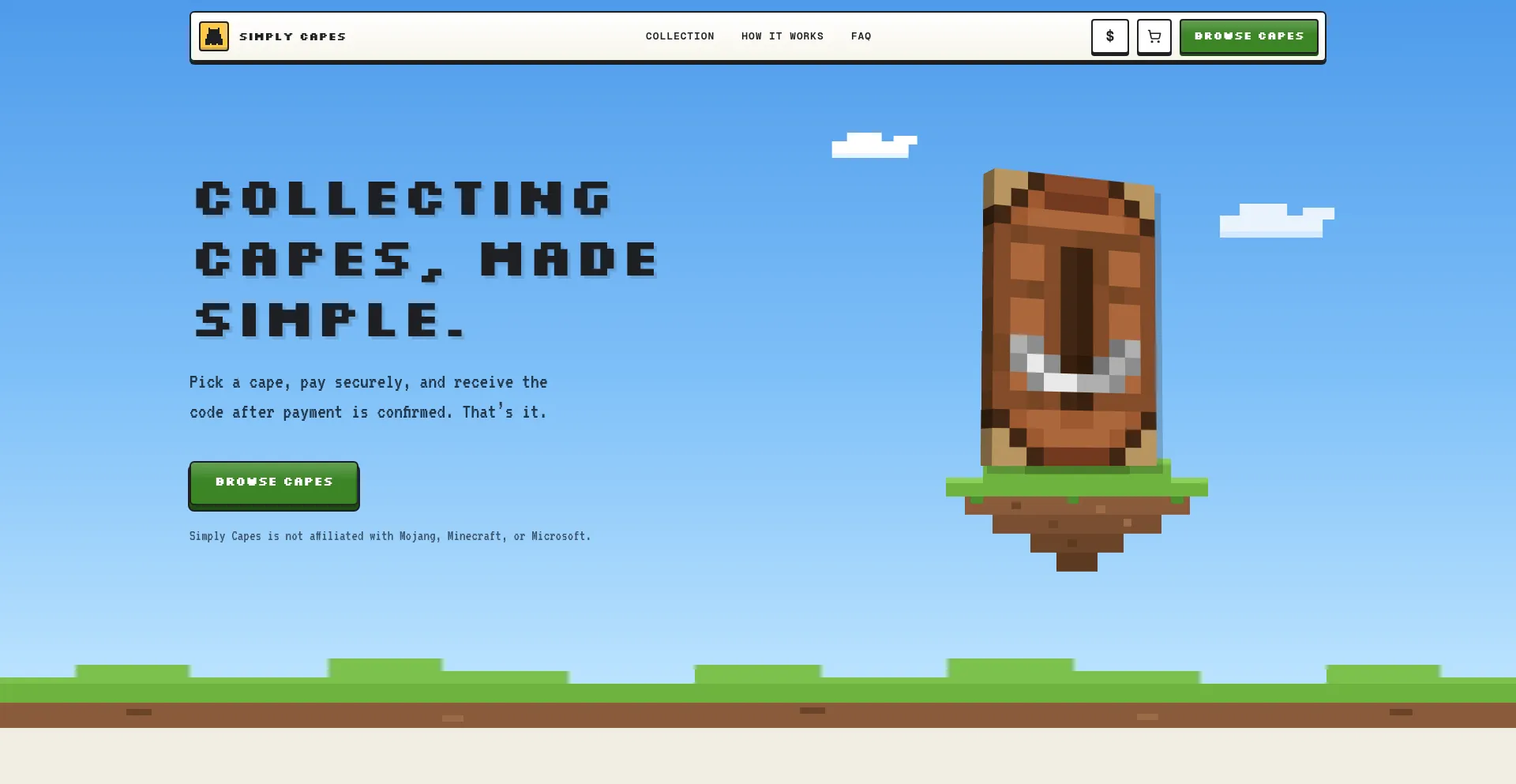This screenshot has width=1516, height=784.
Task: Navigate to the FAQ section
Action: tap(861, 36)
